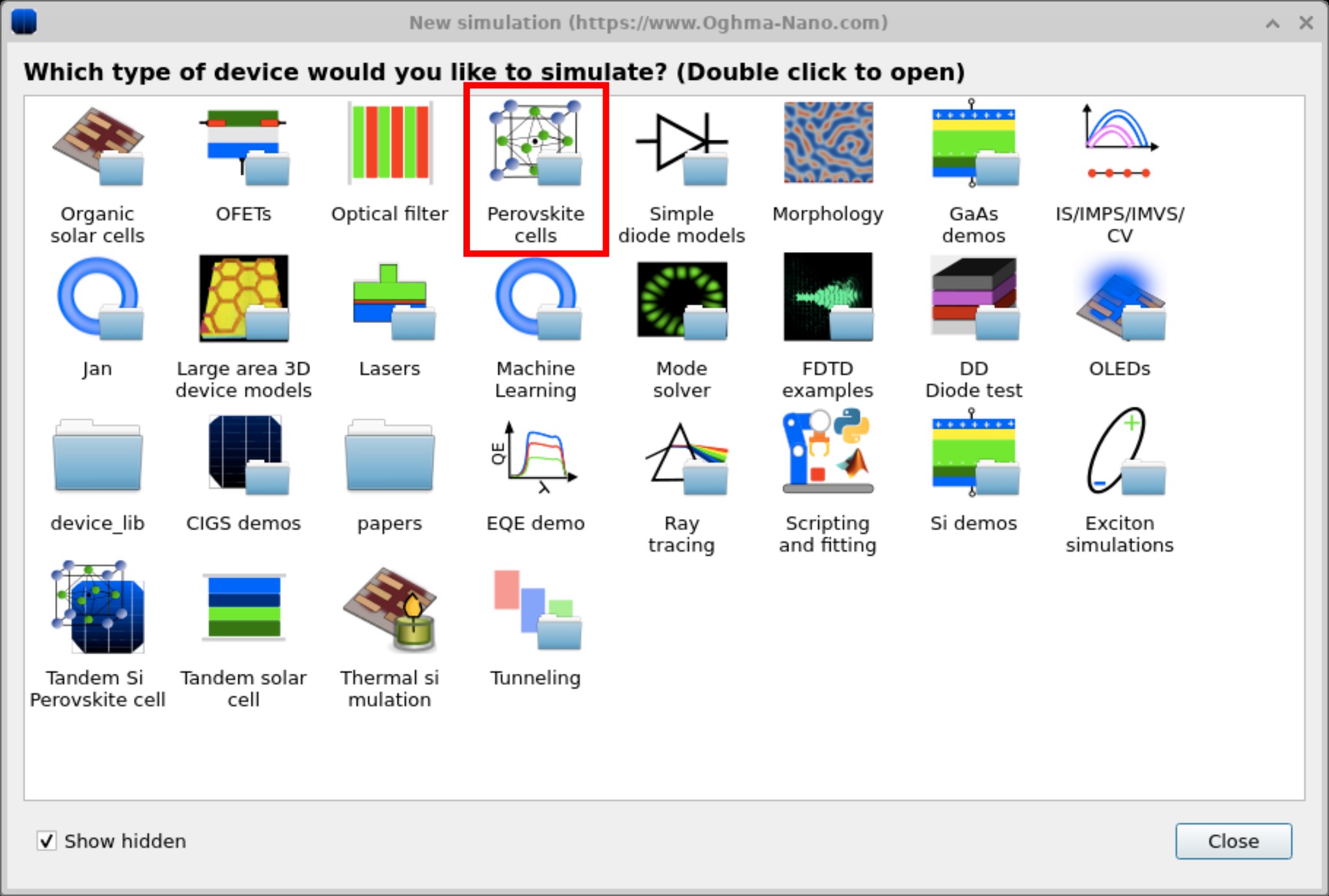Select the Perovskite cells icon
This screenshot has height=896, width=1329.
point(535,144)
